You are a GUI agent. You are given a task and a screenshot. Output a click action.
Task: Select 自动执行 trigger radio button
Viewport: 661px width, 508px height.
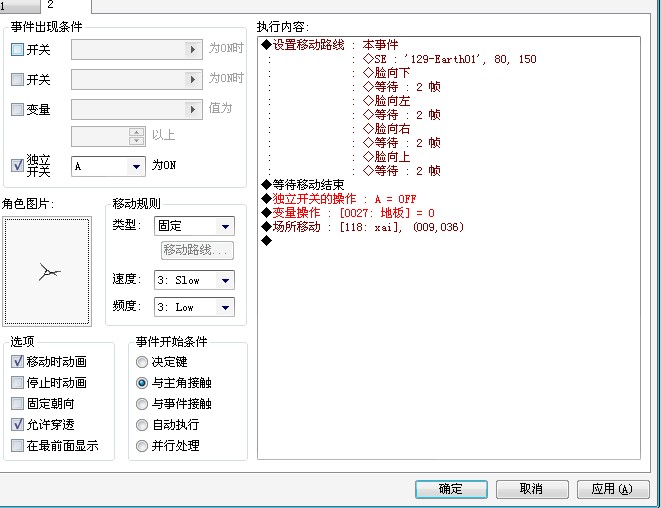[142, 425]
